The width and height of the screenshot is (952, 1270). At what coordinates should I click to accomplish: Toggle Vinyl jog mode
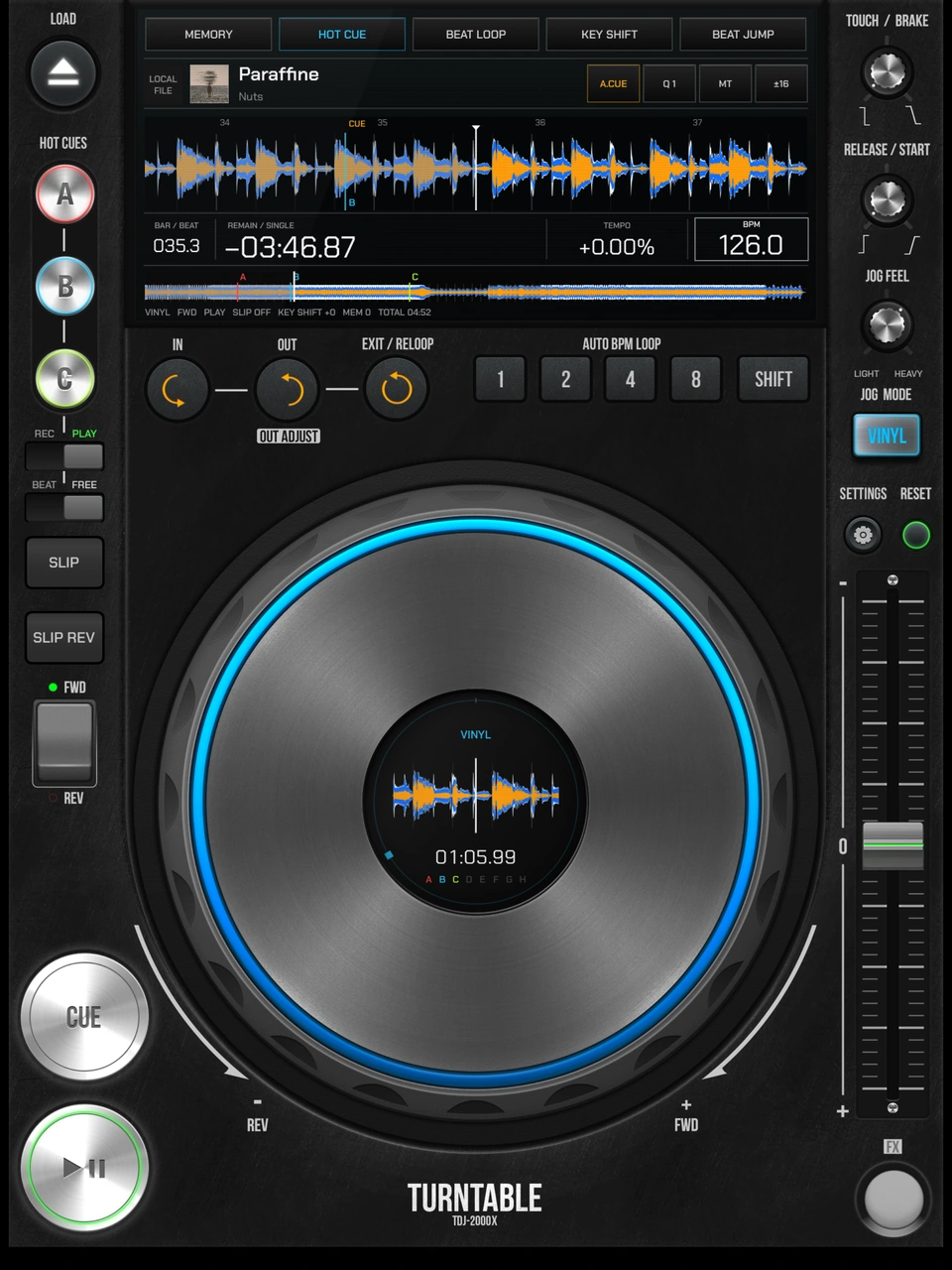click(887, 436)
